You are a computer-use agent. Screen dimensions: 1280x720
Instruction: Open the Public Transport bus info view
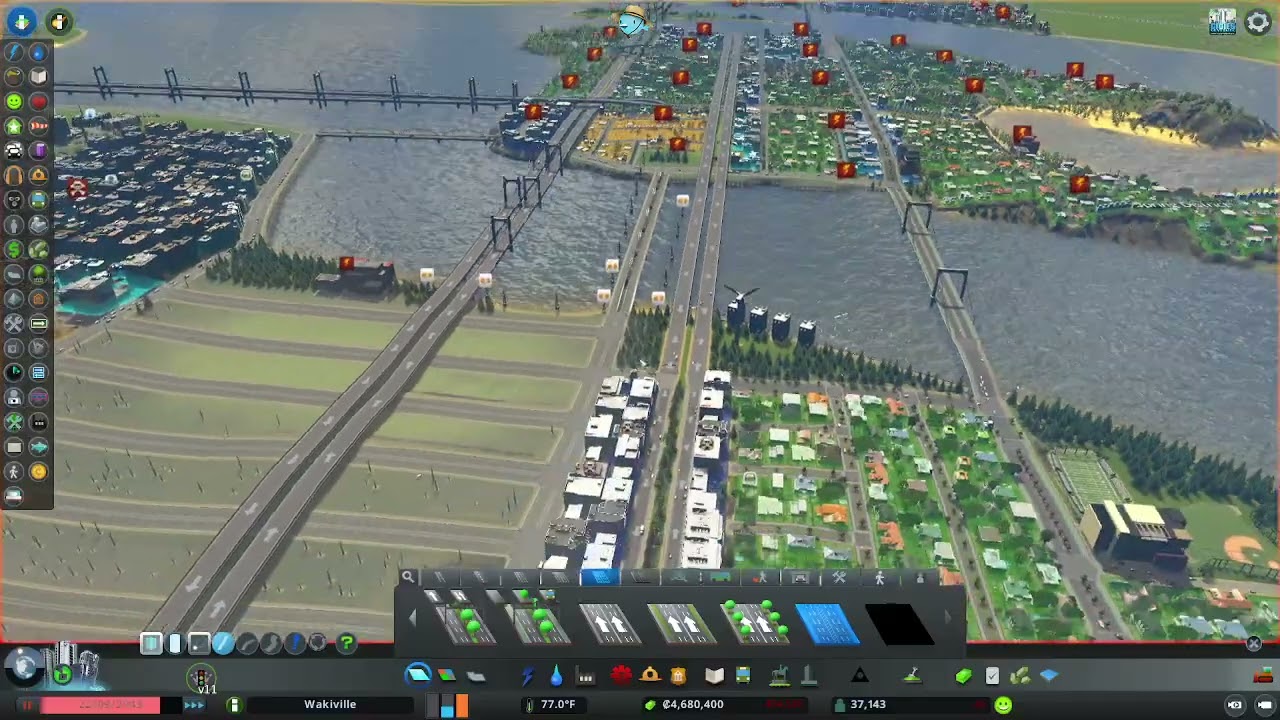(x=38, y=199)
